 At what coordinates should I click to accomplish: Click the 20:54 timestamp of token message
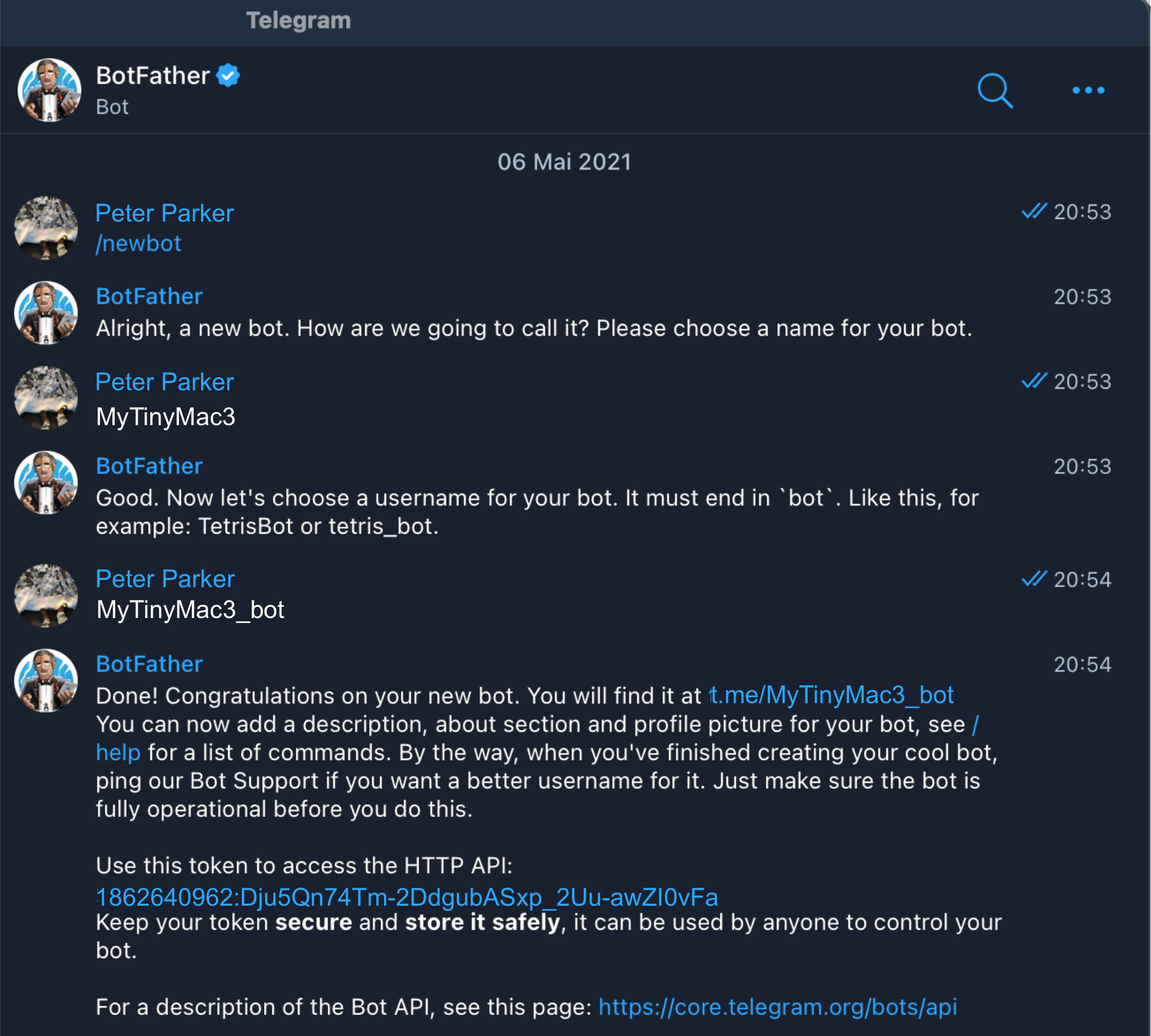1082,665
